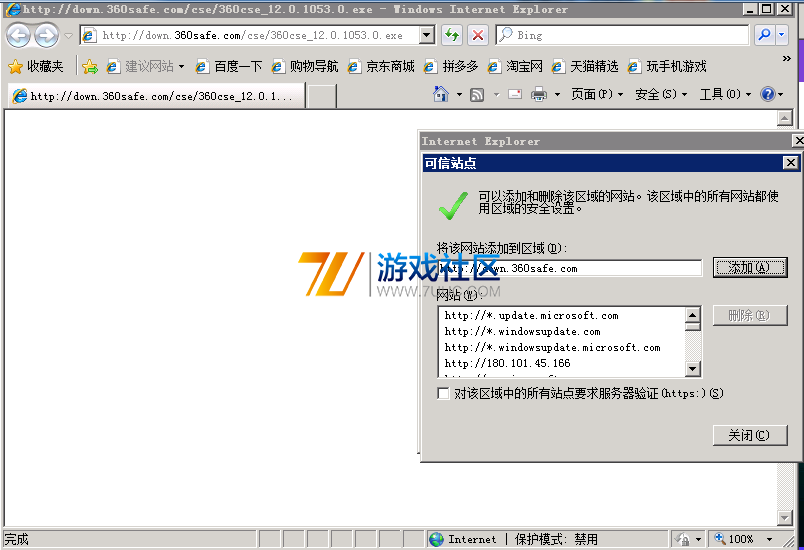Click the Internet zone globe in status bar
The image size is (804, 550).
(x=436, y=539)
